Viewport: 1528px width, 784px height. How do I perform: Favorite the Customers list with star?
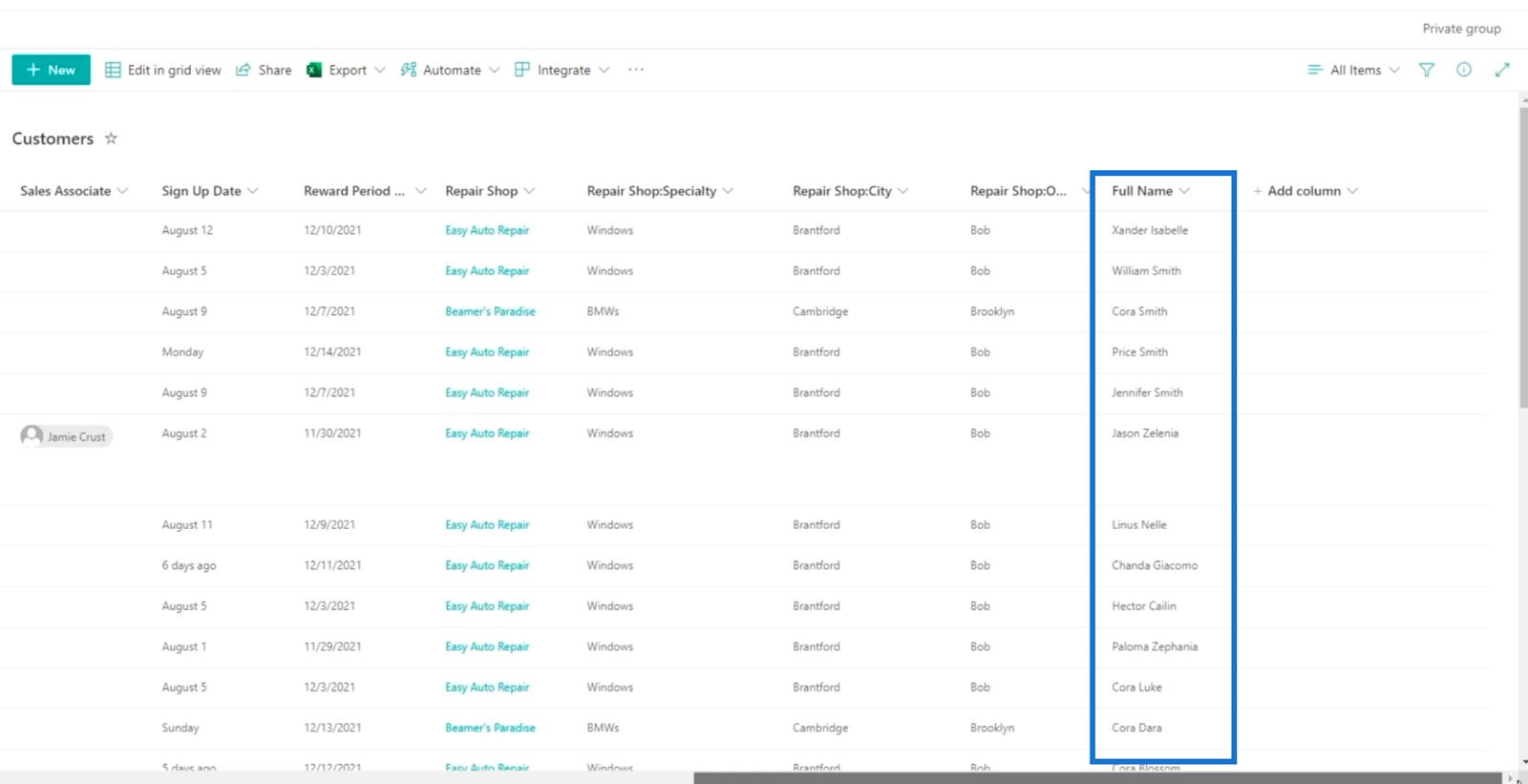(x=111, y=138)
